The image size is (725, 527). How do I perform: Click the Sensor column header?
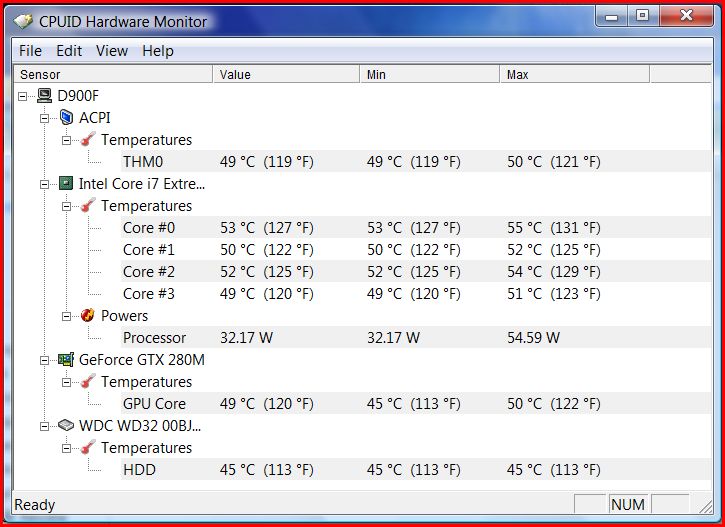pyautogui.click(x=114, y=74)
